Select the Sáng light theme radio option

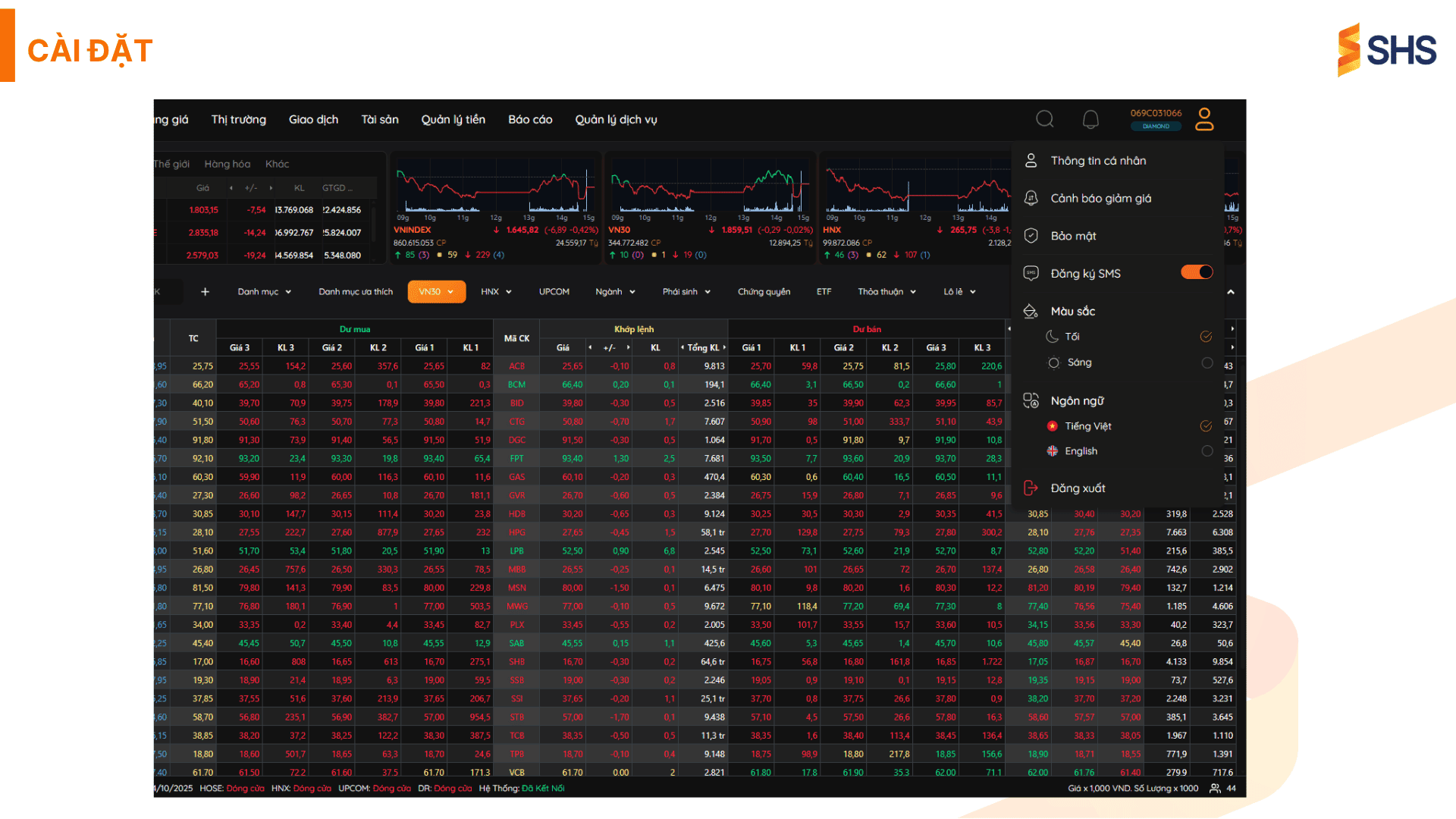click(1207, 362)
